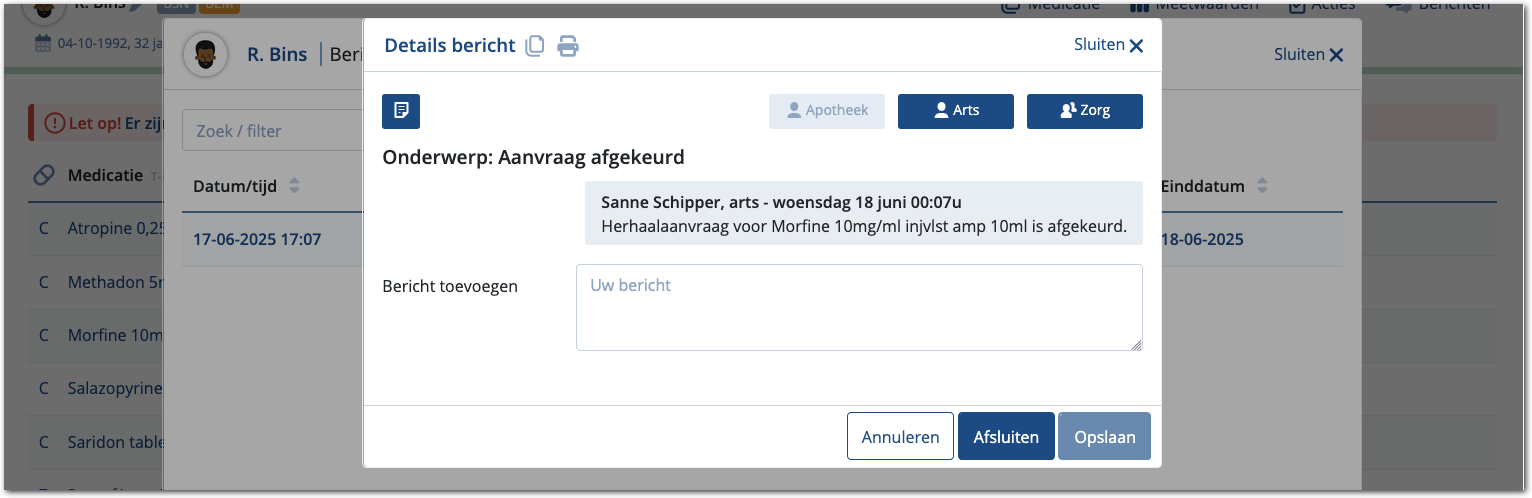
Task: Toggle the Arts recipient
Action: click(x=955, y=111)
